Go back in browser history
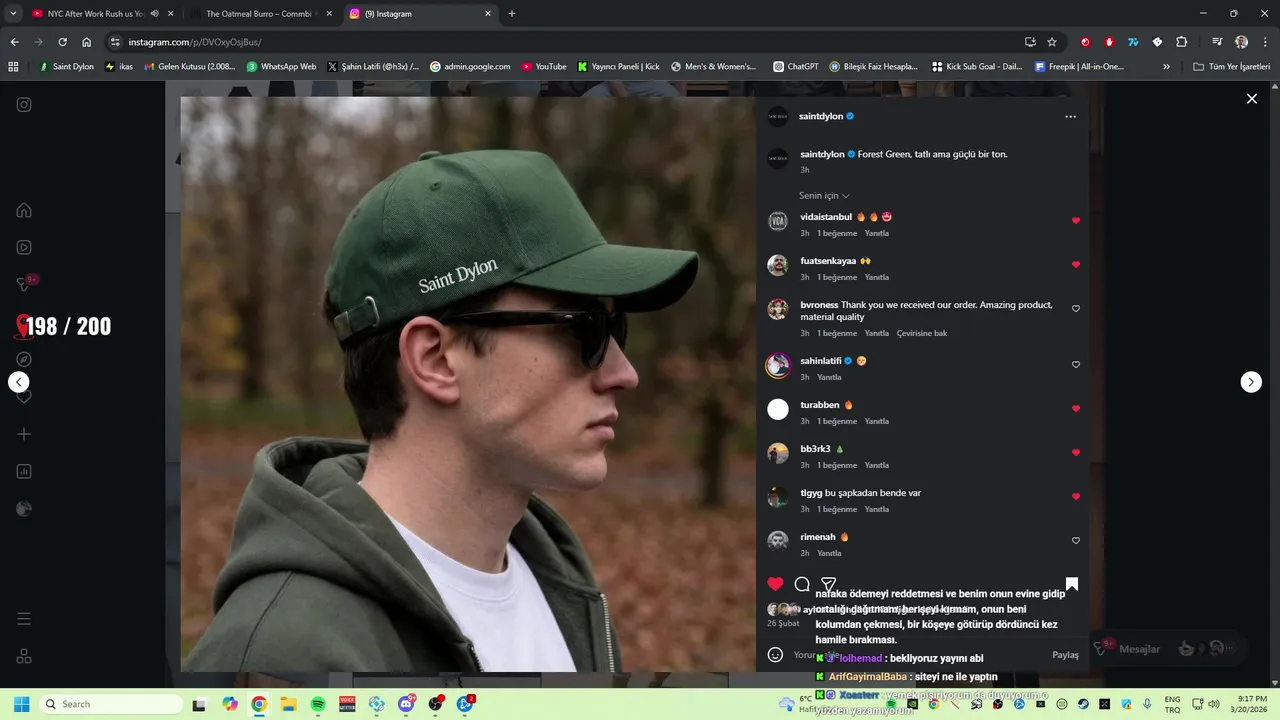The height and width of the screenshot is (720, 1280). click(x=14, y=42)
